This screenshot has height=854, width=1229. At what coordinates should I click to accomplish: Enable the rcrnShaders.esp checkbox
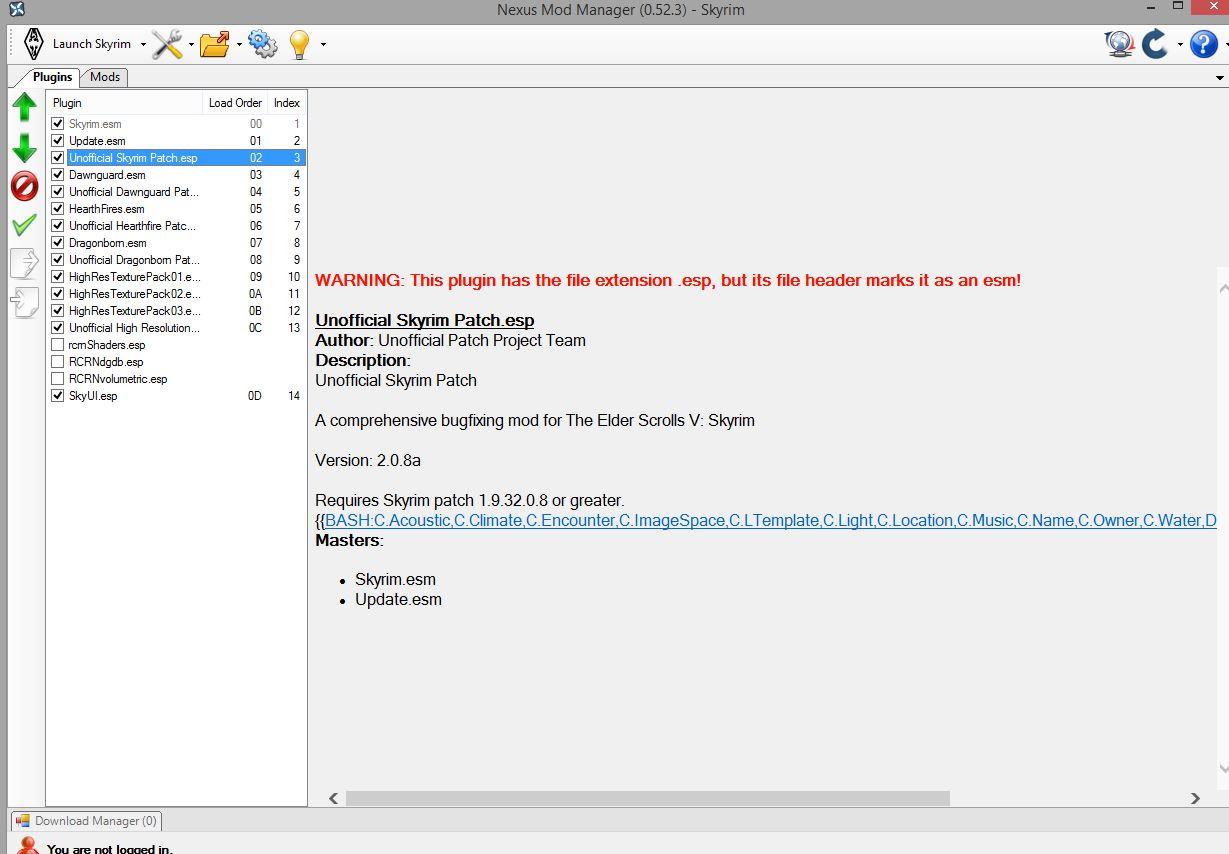(58, 345)
